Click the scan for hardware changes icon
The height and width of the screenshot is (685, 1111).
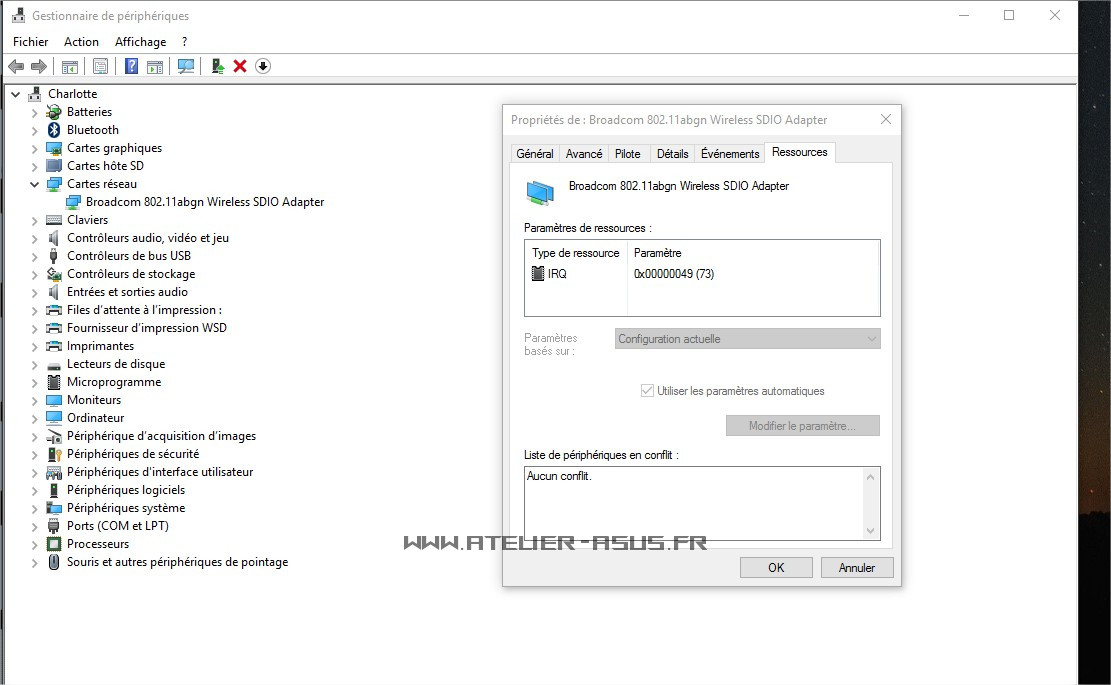(x=186, y=66)
